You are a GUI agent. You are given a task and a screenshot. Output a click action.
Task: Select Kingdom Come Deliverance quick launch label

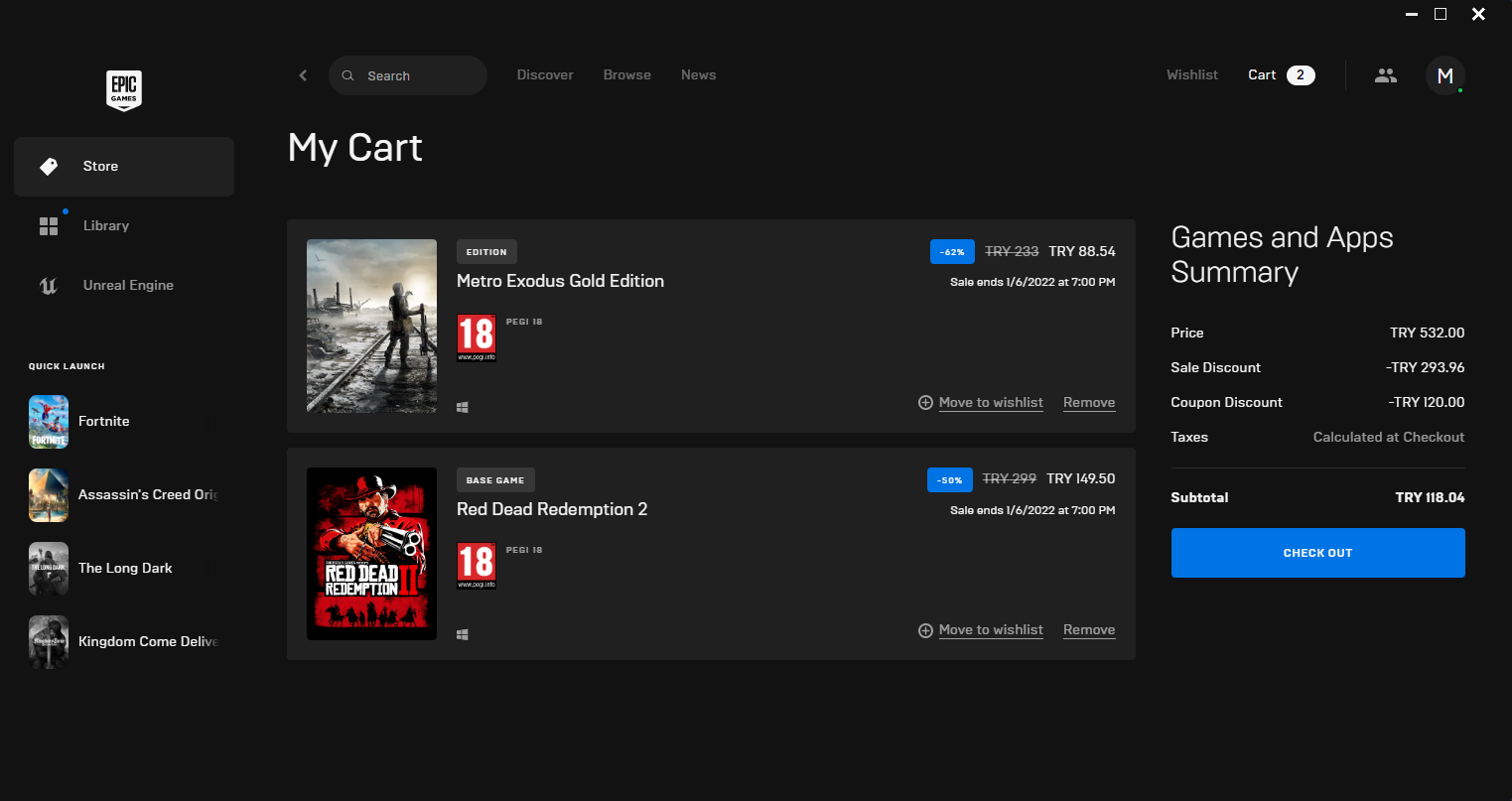point(149,641)
